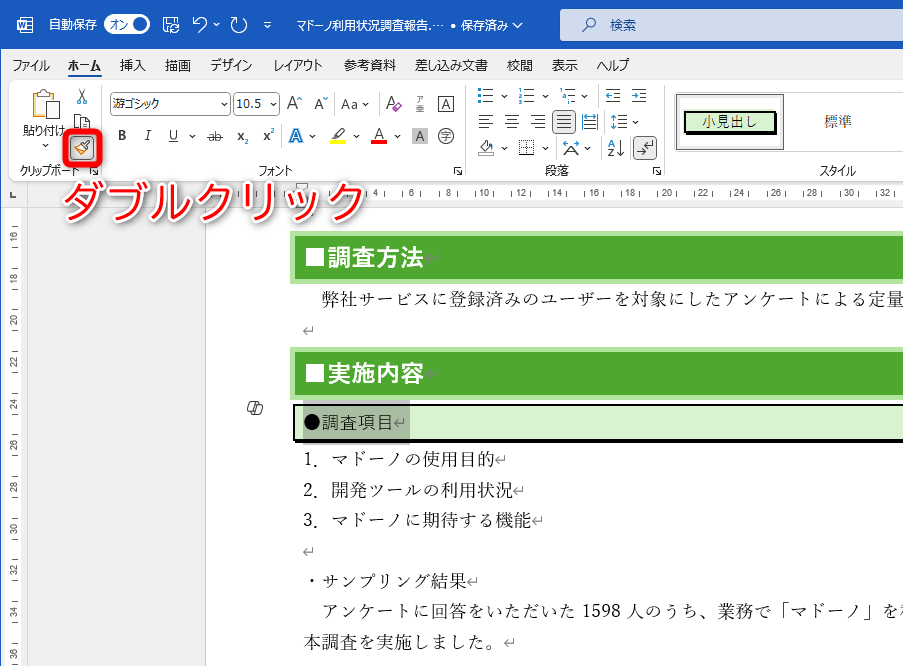Switch to the 挿入 ribbon tab
The width and height of the screenshot is (903, 666).
(133, 66)
